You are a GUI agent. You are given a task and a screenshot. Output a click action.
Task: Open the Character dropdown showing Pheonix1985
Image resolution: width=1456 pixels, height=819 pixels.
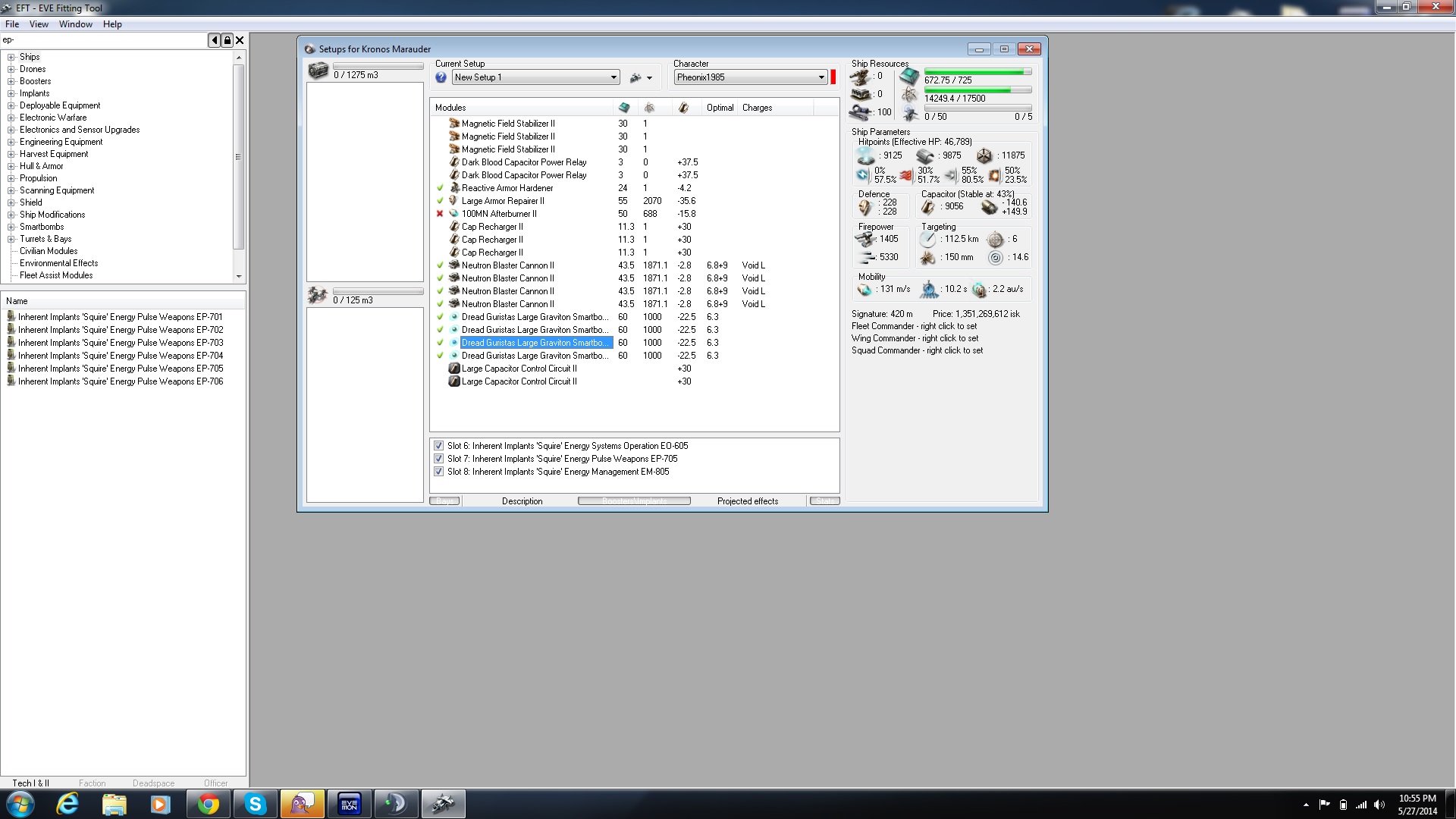(x=821, y=77)
